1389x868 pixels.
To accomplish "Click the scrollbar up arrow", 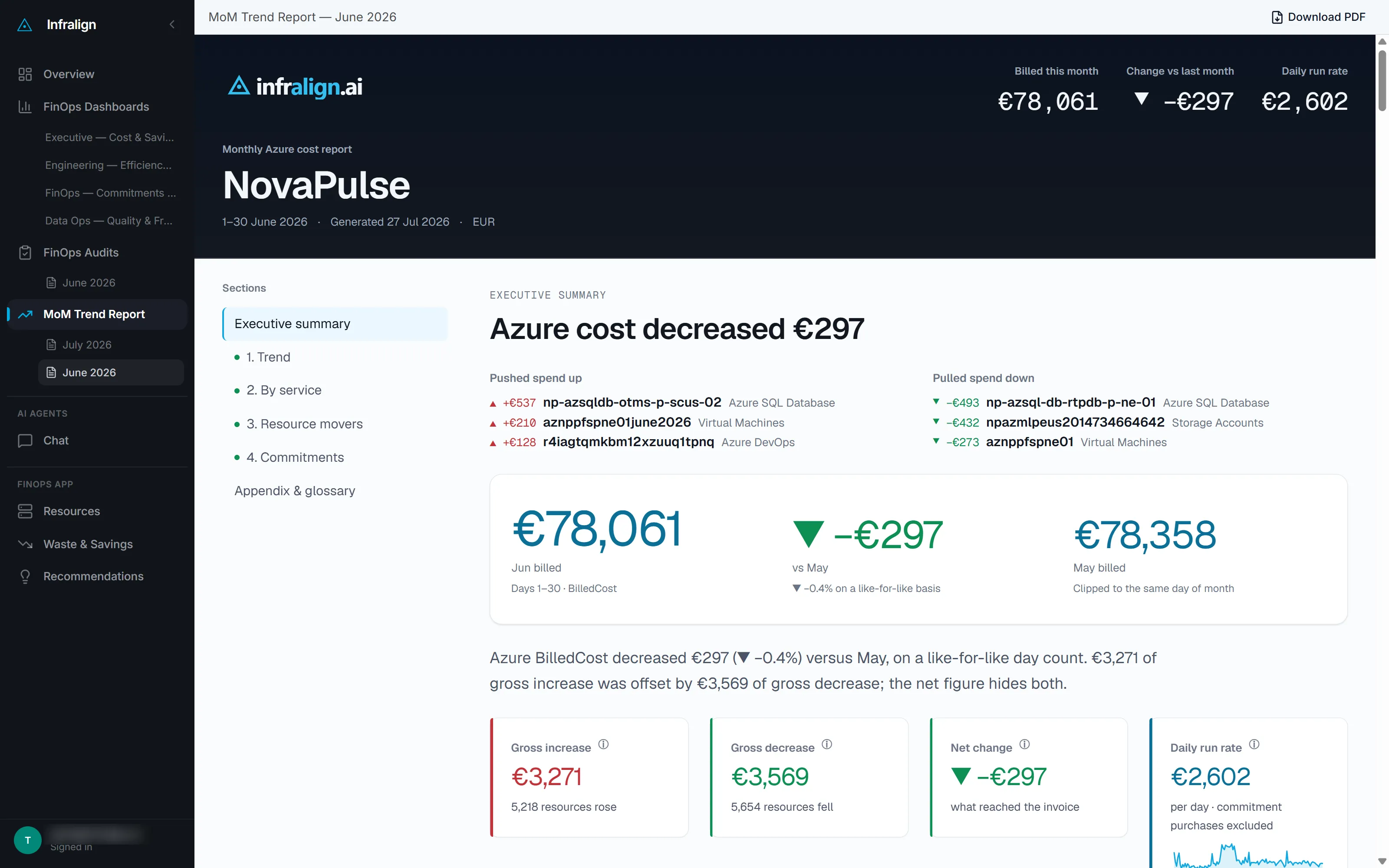I will pos(1382,42).
